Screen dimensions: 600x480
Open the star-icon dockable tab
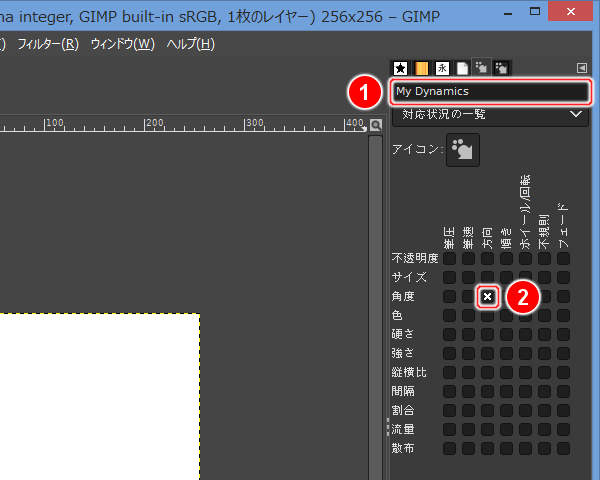401,68
